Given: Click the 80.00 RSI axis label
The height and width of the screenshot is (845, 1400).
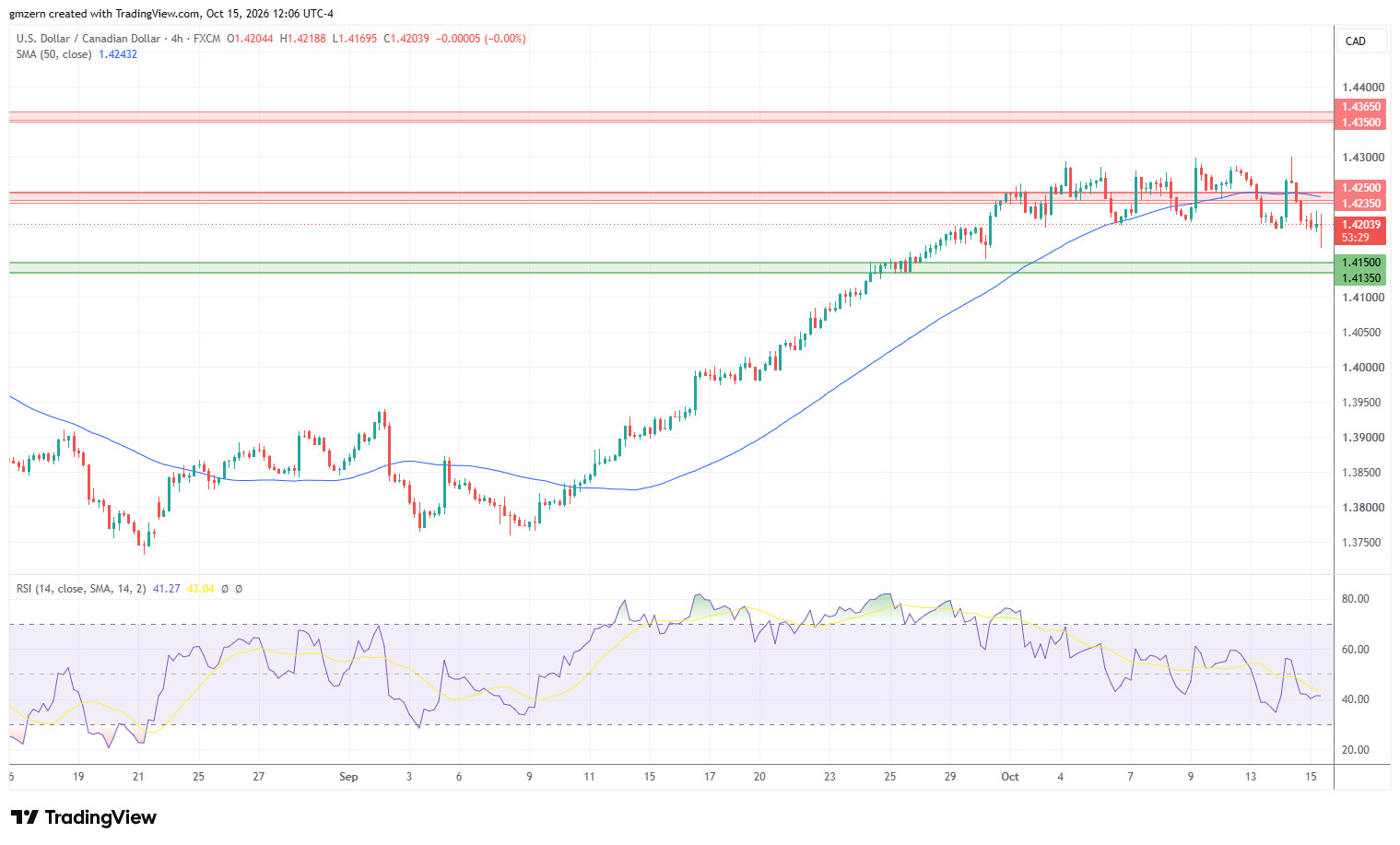Looking at the screenshot, I should (x=1355, y=599).
